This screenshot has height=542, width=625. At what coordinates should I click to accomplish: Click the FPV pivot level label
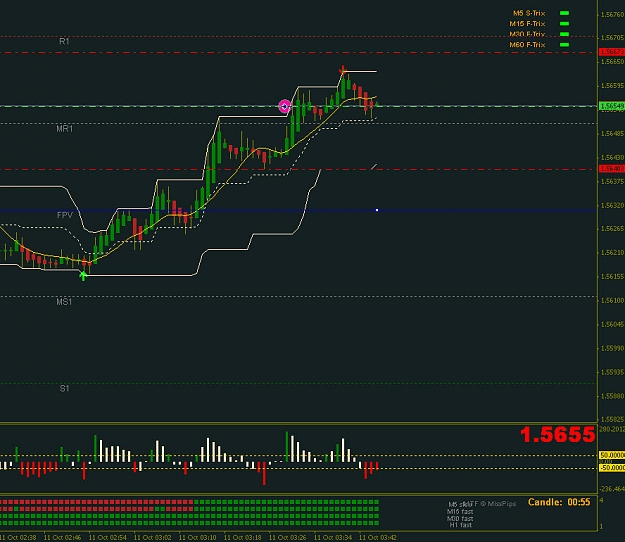click(x=65, y=215)
